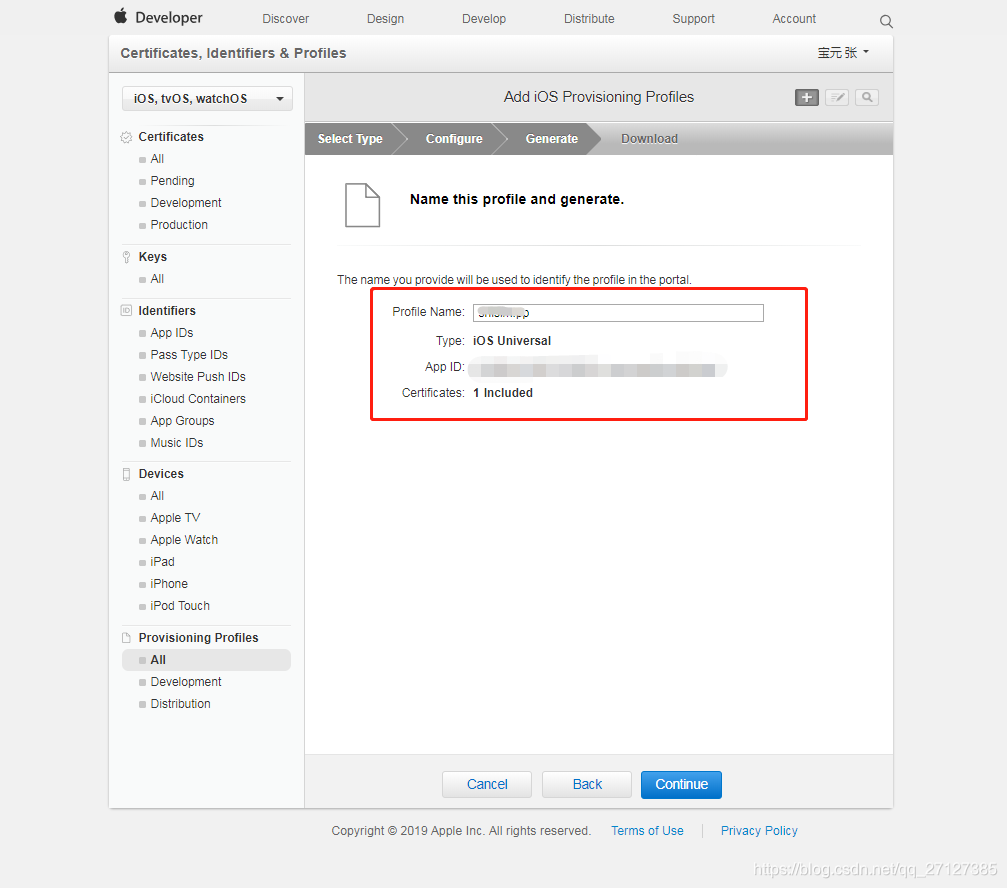This screenshot has width=1007, height=888.
Task: Click the Devices section heading
Action: pyautogui.click(x=161, y=474)
